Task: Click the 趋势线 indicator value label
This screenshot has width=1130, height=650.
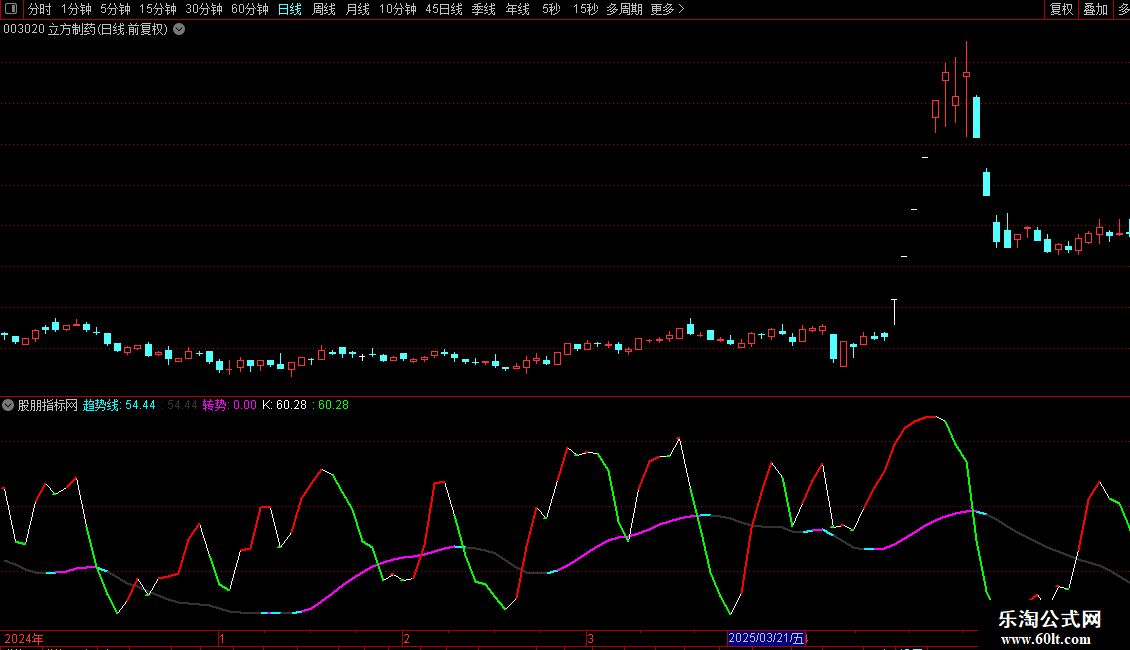Action: click(x=119, y=405)
